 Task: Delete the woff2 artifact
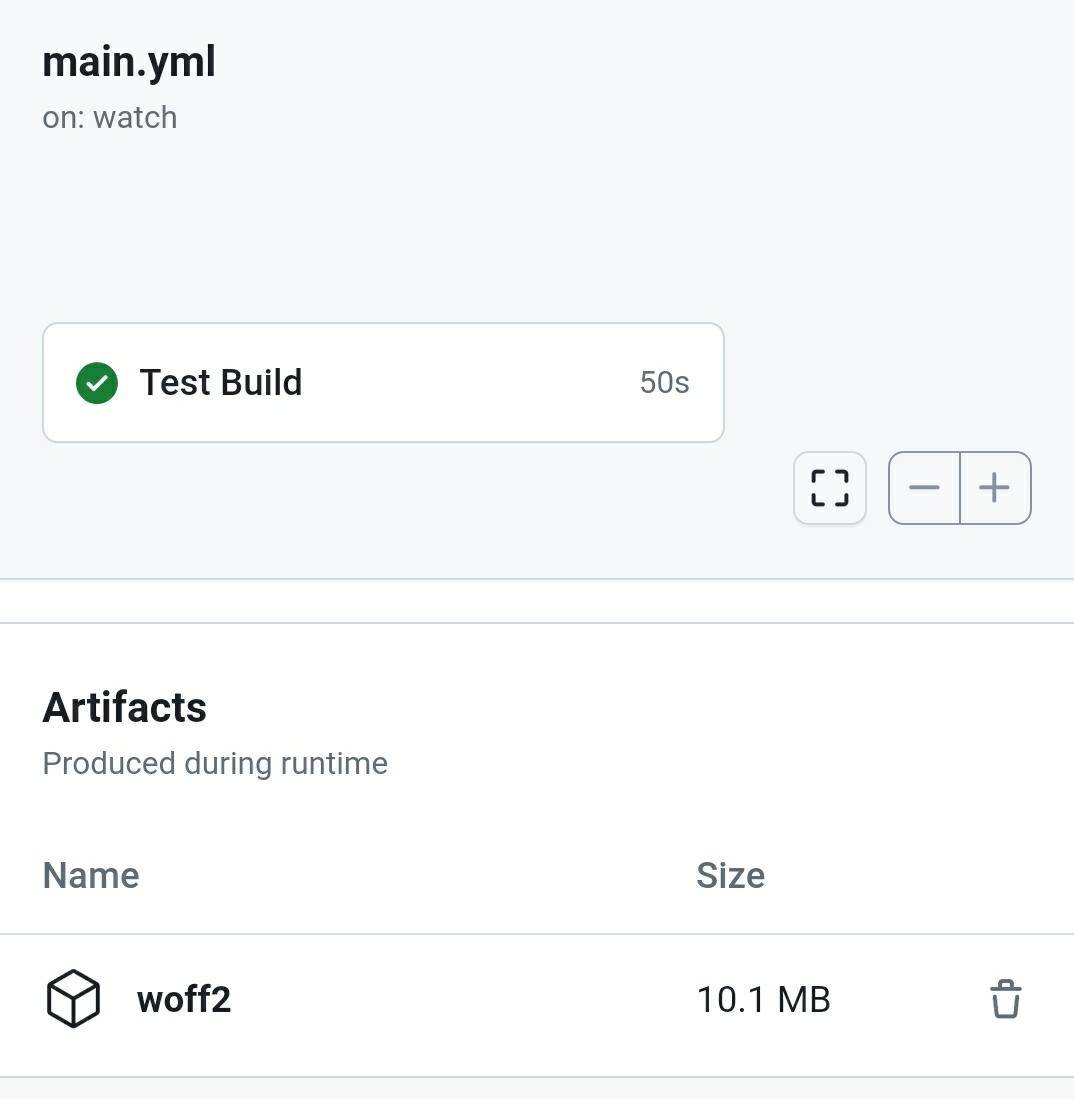click(1005, 999)
